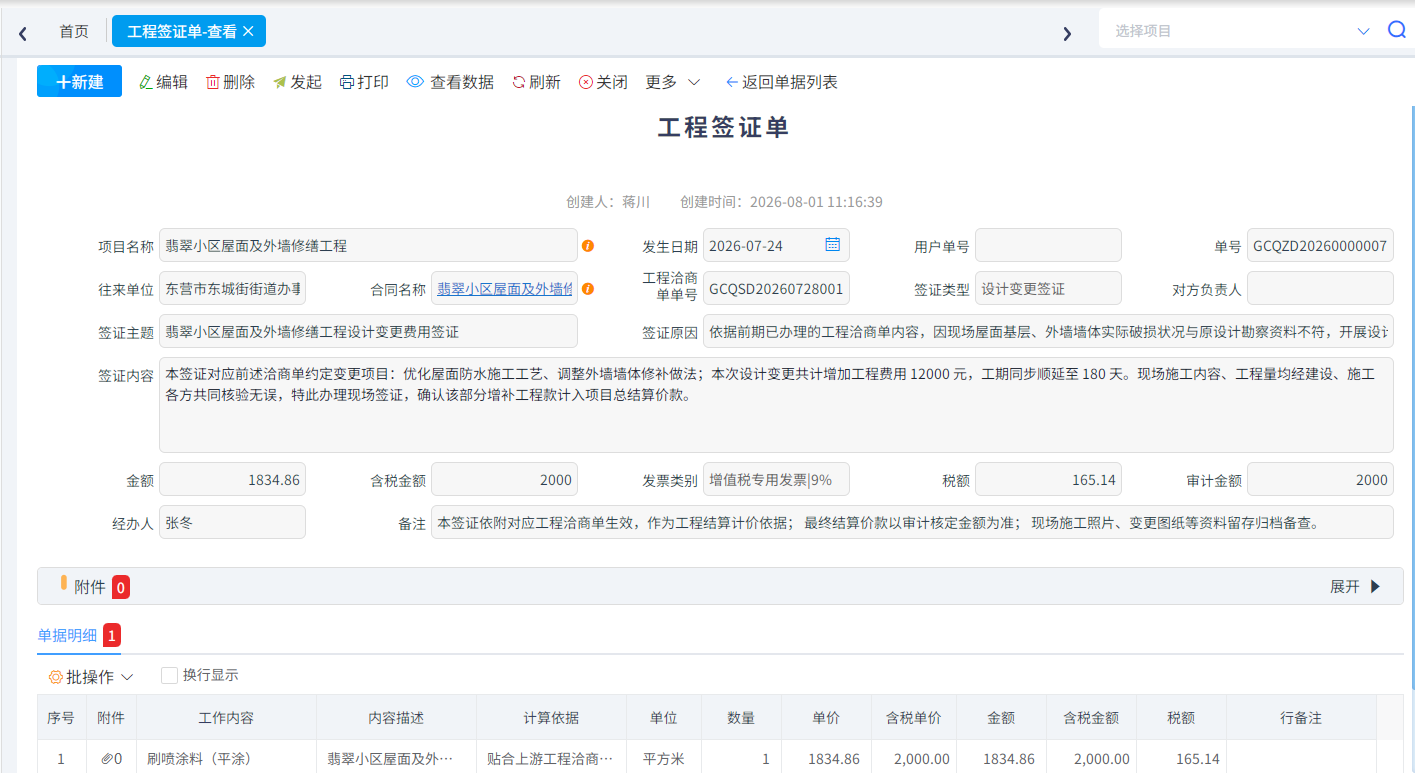Click the 经办人 field 张冬
The image size is (1415, 773).
pos(232,522)
